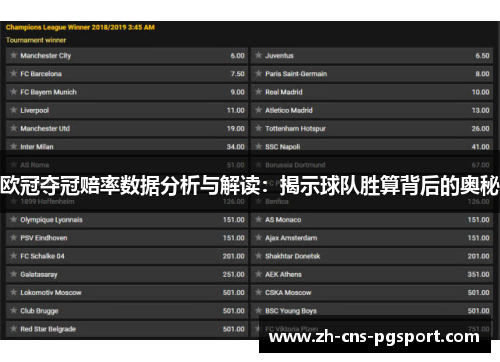Viewport: 500px width, 362px height.
Task: Star FC Barcelona as a favorite
Action: 13,73
